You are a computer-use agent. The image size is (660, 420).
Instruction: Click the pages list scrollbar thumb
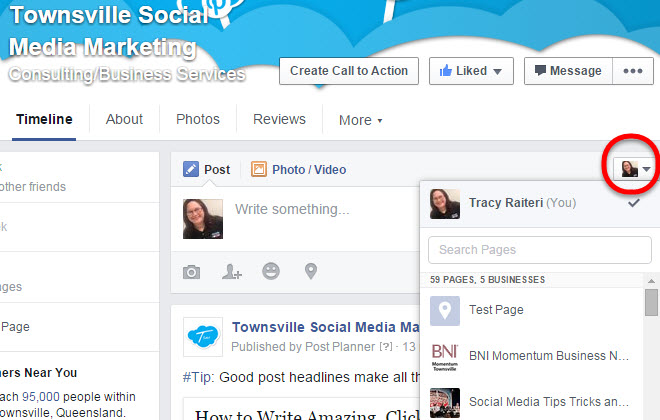click(x=651, y=302)
